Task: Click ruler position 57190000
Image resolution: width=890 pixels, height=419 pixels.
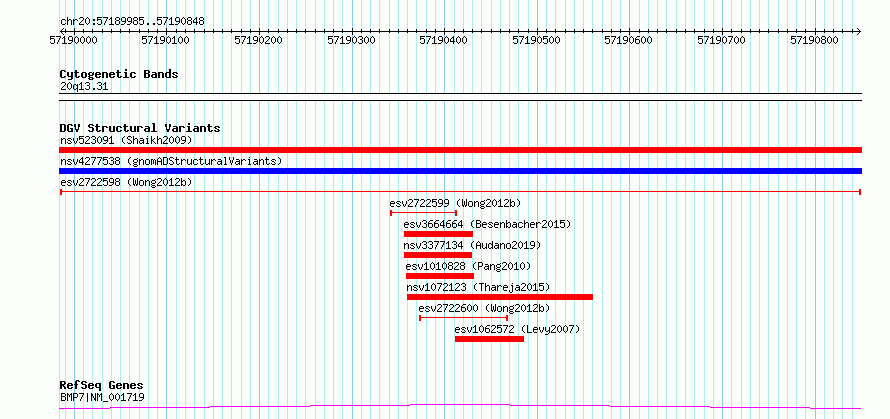Action: coord(73,41)
